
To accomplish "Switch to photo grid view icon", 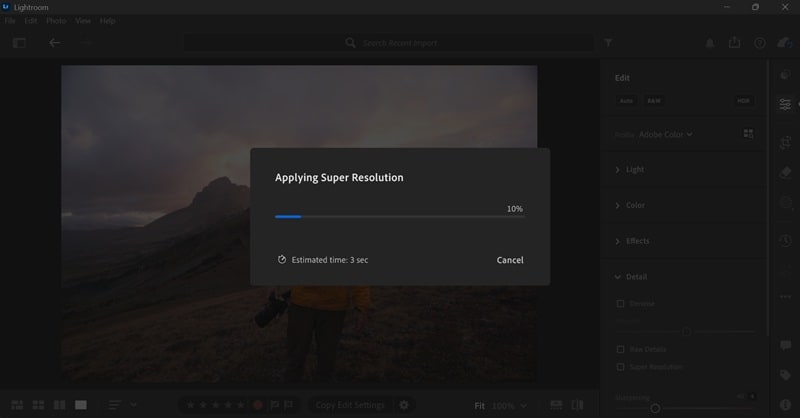I will coord(17,405).
